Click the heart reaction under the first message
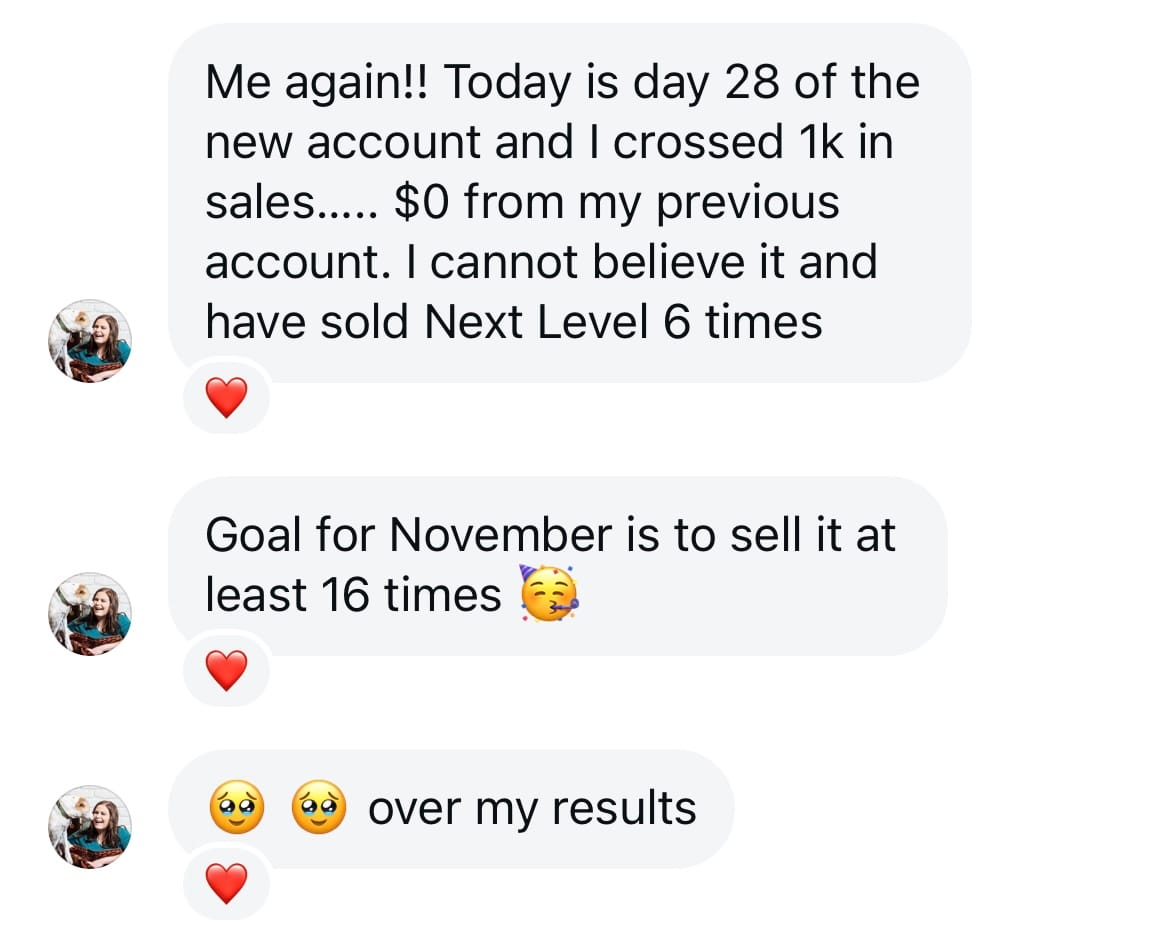 click(227, 399)
